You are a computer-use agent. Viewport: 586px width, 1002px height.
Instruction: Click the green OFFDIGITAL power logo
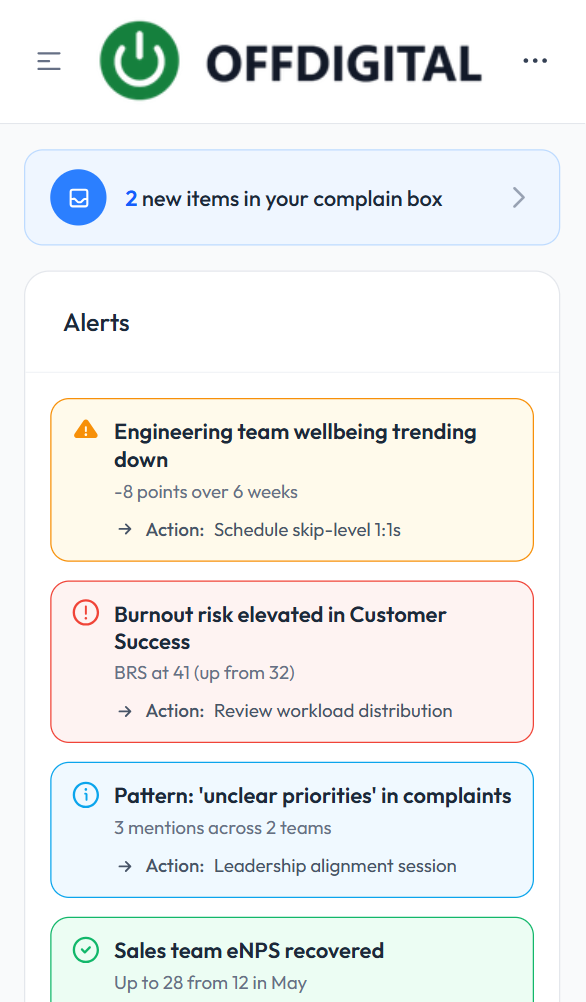[x=139, y=60]
